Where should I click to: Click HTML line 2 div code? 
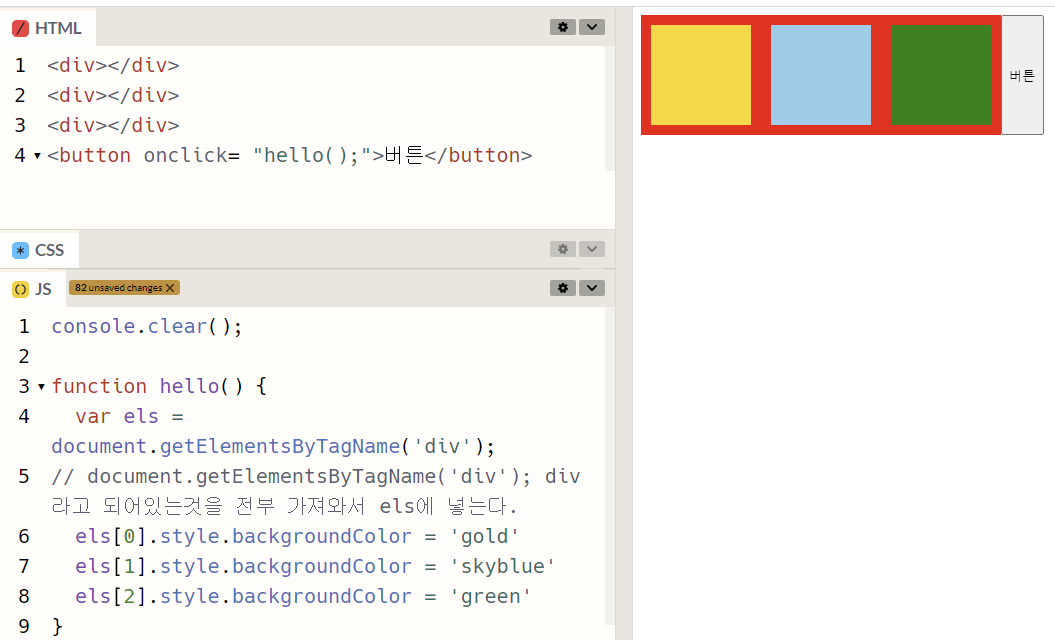point(113,96)
